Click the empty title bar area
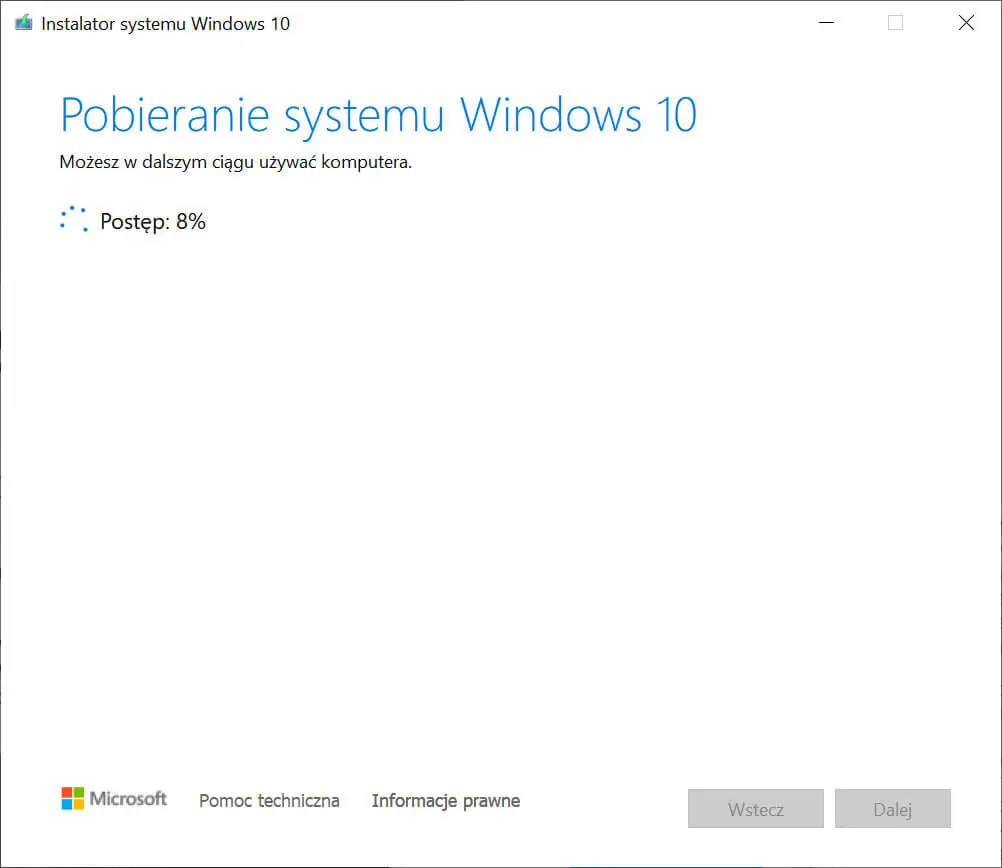The image size is (1002, 868). click(x=550, y=24)
